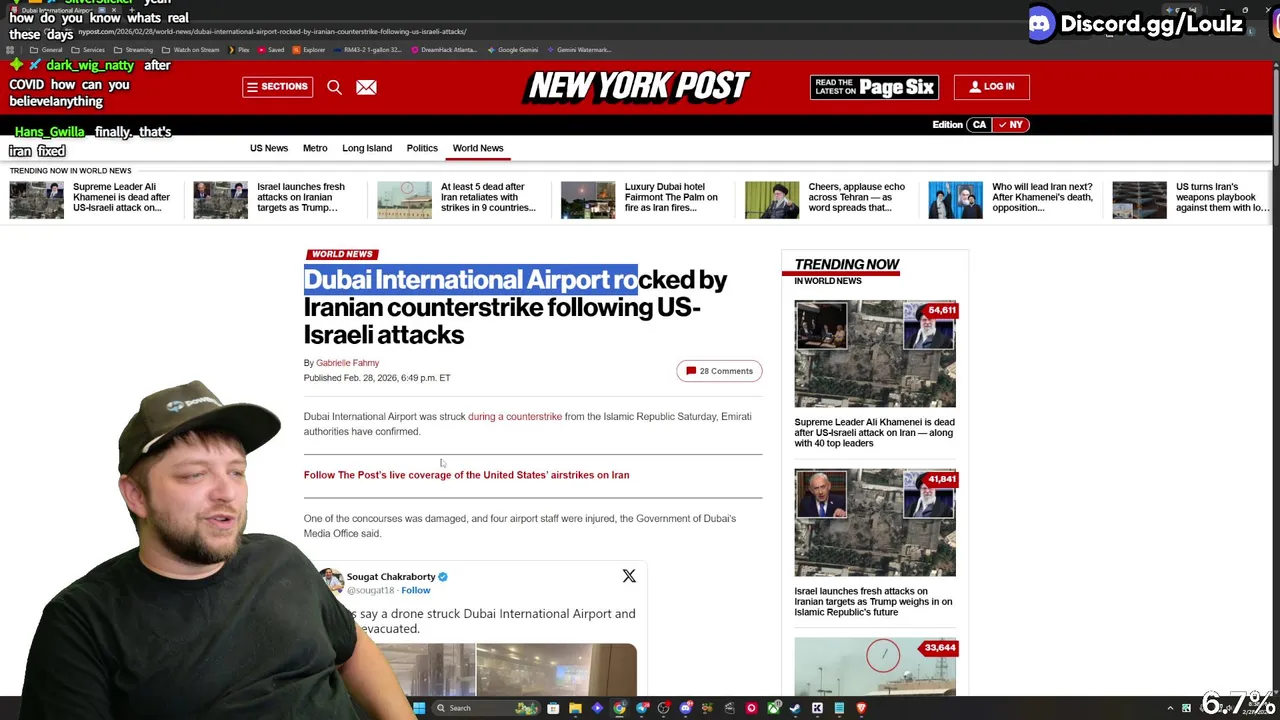This screenshot has width=1280, height=720.
Task: Open sidebar thumbnail with 33,644 count
Action: click(875, 667)
